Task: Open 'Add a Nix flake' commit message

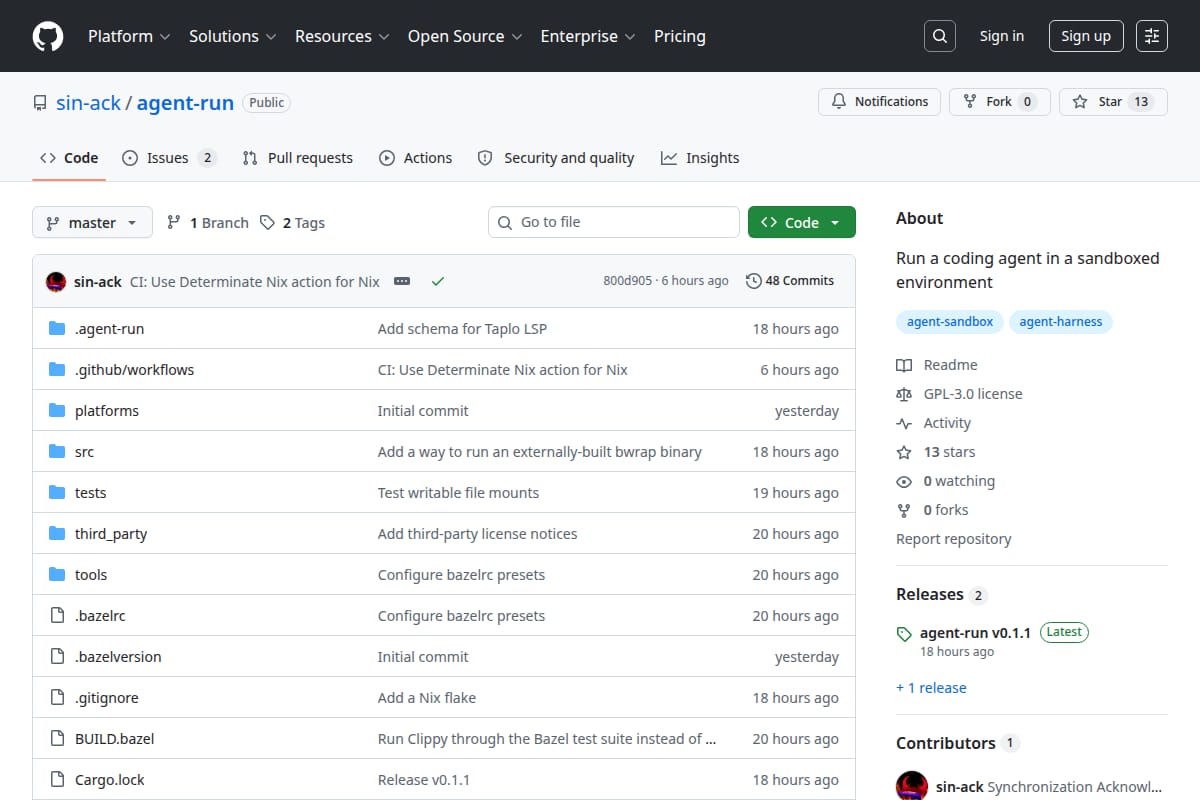Action: tap(427, 698)
